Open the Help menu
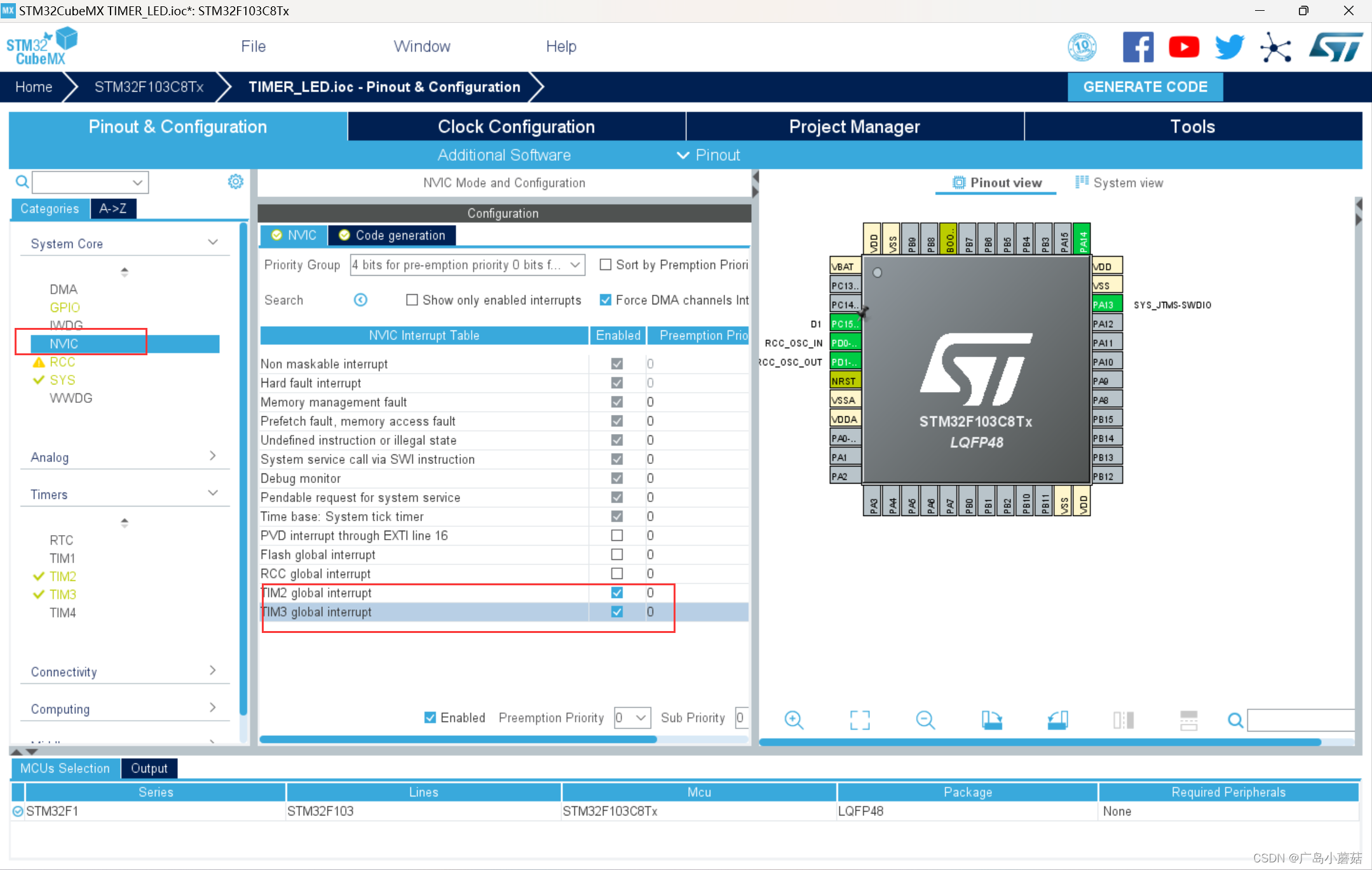 coord(560,46)
